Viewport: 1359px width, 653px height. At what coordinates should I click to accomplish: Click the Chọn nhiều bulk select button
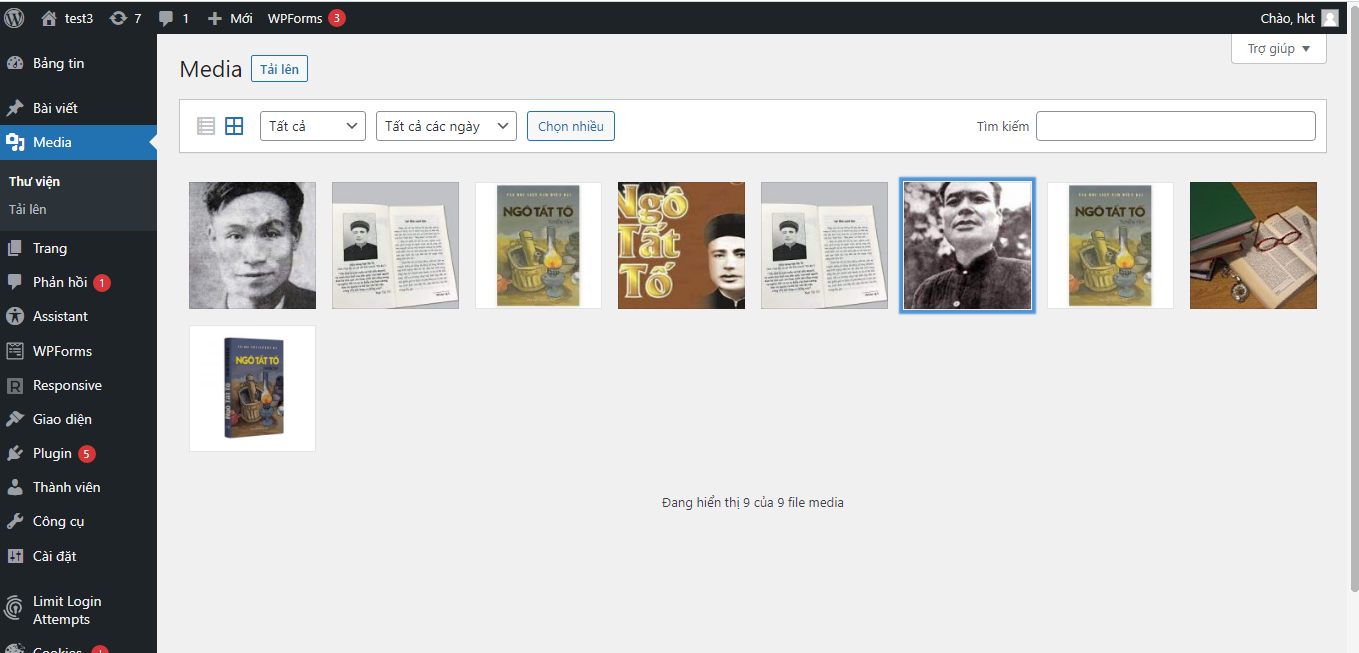point(570,126)
